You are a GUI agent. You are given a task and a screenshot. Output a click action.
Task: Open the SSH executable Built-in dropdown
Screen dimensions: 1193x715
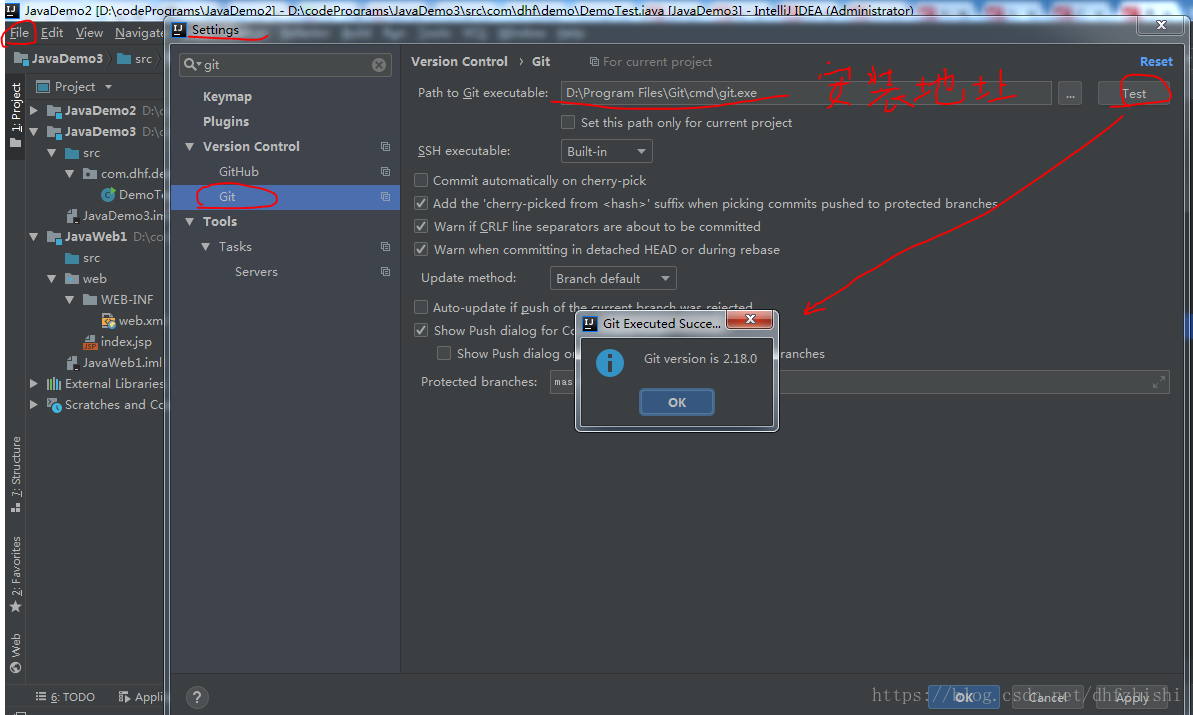point(606,151)
